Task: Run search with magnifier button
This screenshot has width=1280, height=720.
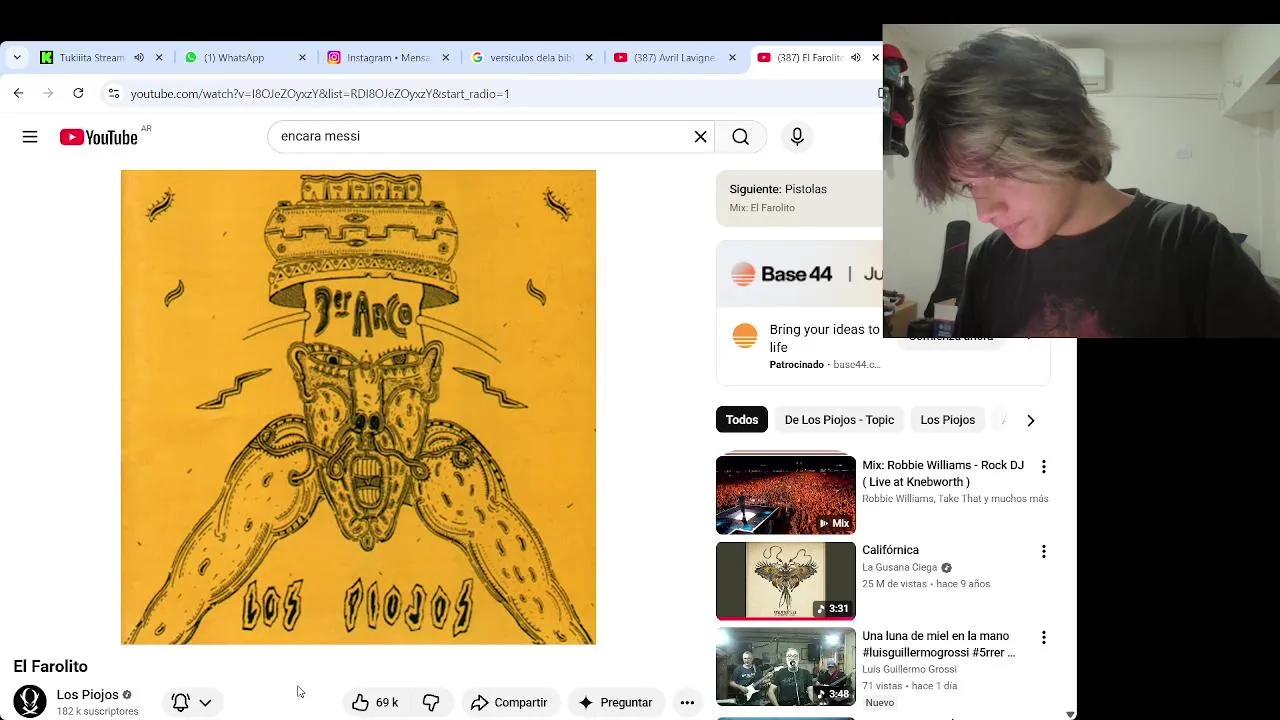Action: tap(740, 137)
